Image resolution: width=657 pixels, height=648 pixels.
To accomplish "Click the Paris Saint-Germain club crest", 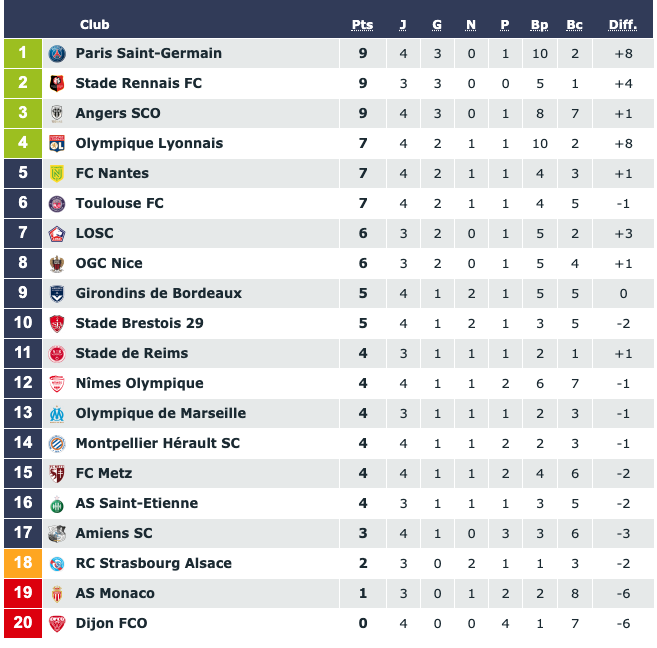I will [57, 54].
